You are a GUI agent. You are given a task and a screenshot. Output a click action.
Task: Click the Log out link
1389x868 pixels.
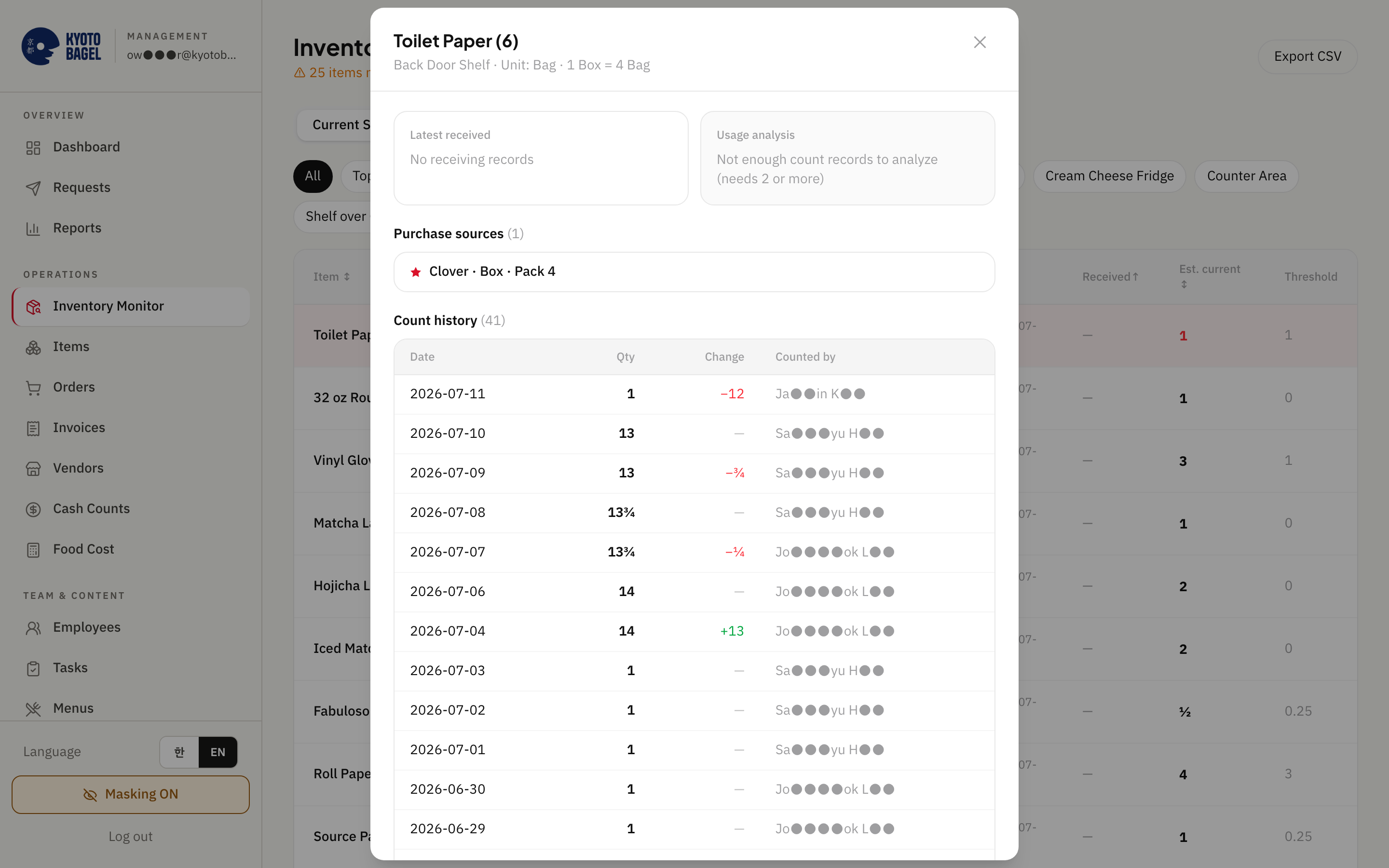[131, 837]
